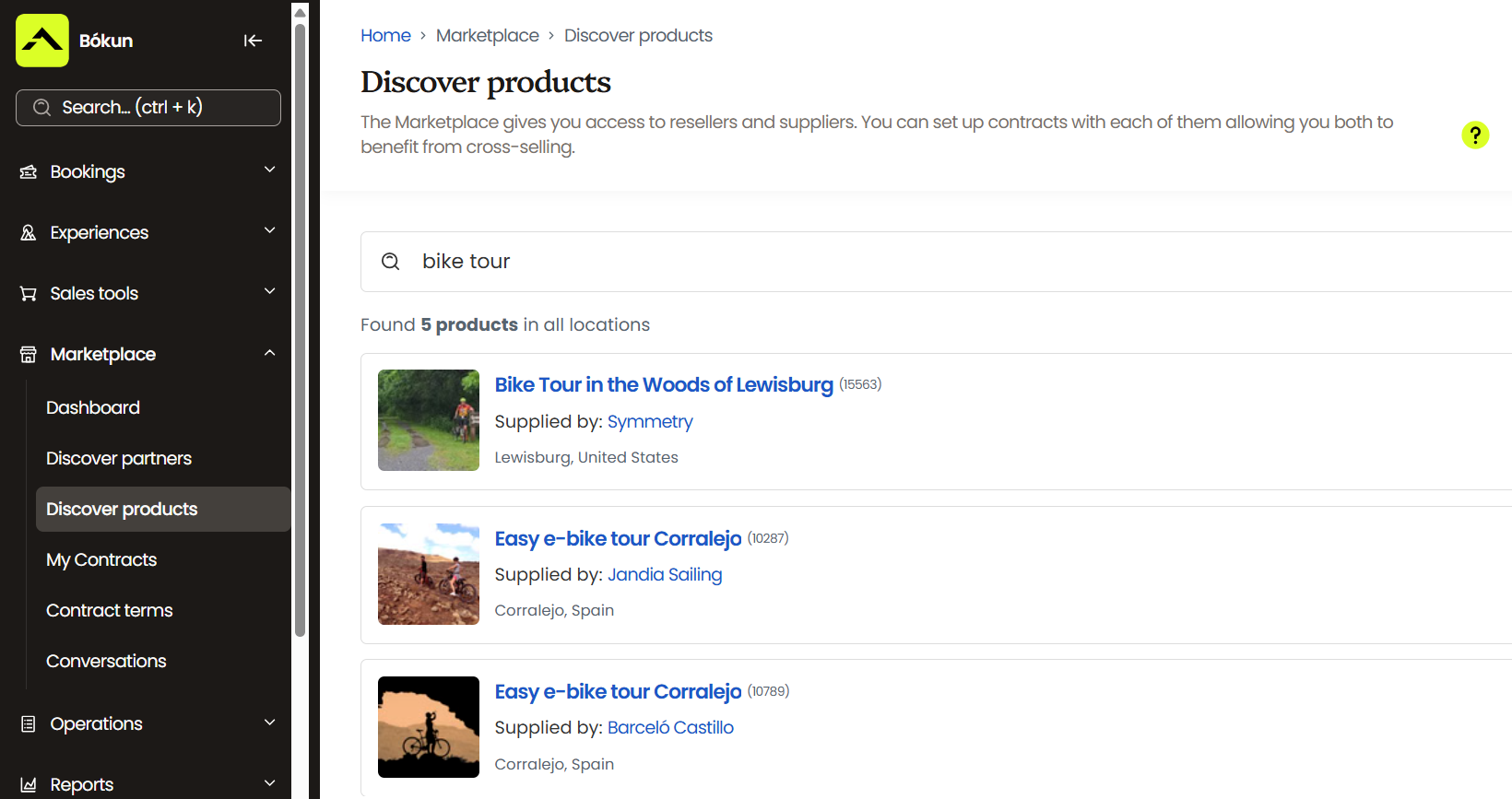Click the Sales tools cart icon

coord(29,294)
